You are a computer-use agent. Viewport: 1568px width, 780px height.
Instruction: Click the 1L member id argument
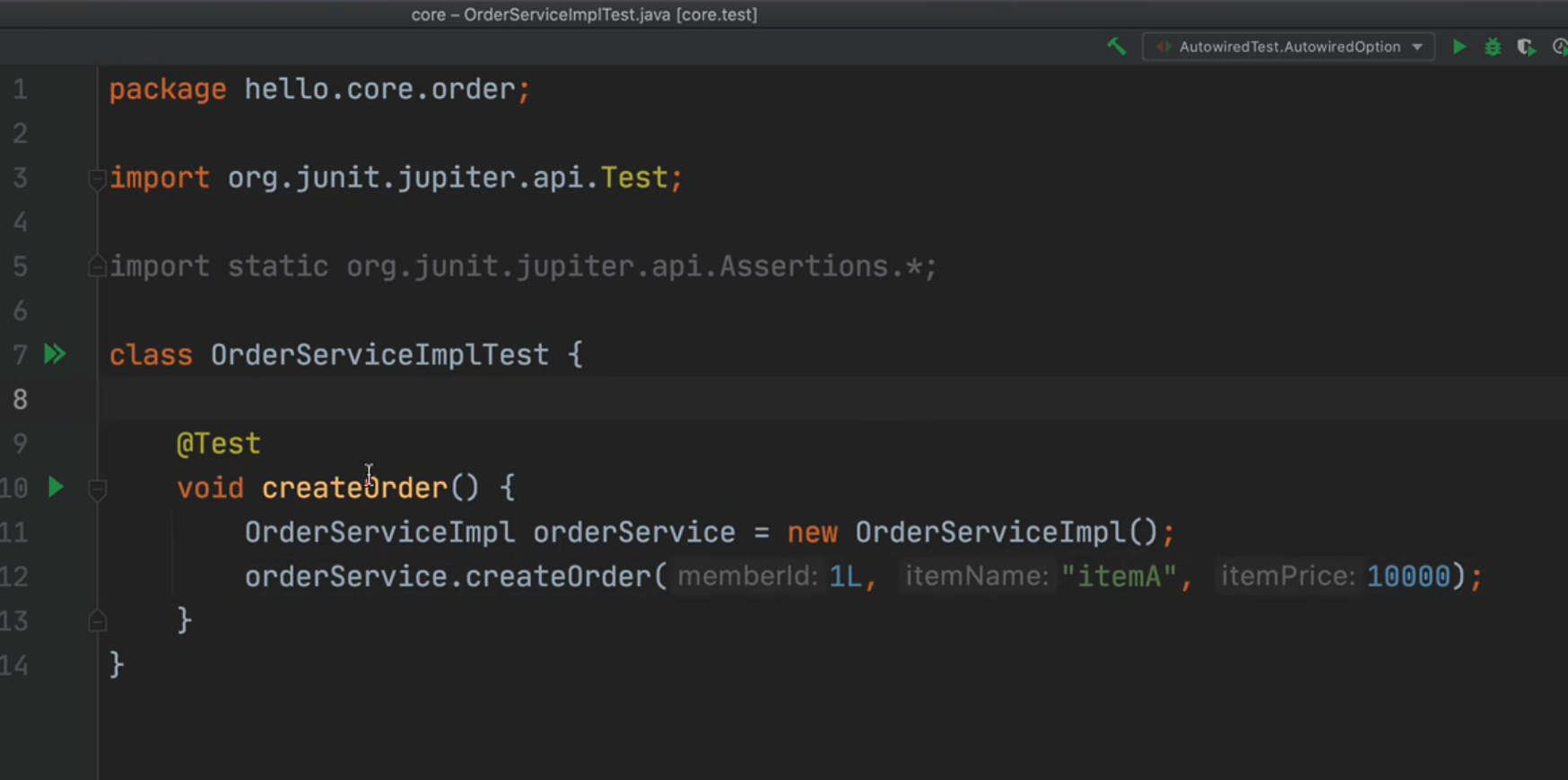tap(845, 576)
